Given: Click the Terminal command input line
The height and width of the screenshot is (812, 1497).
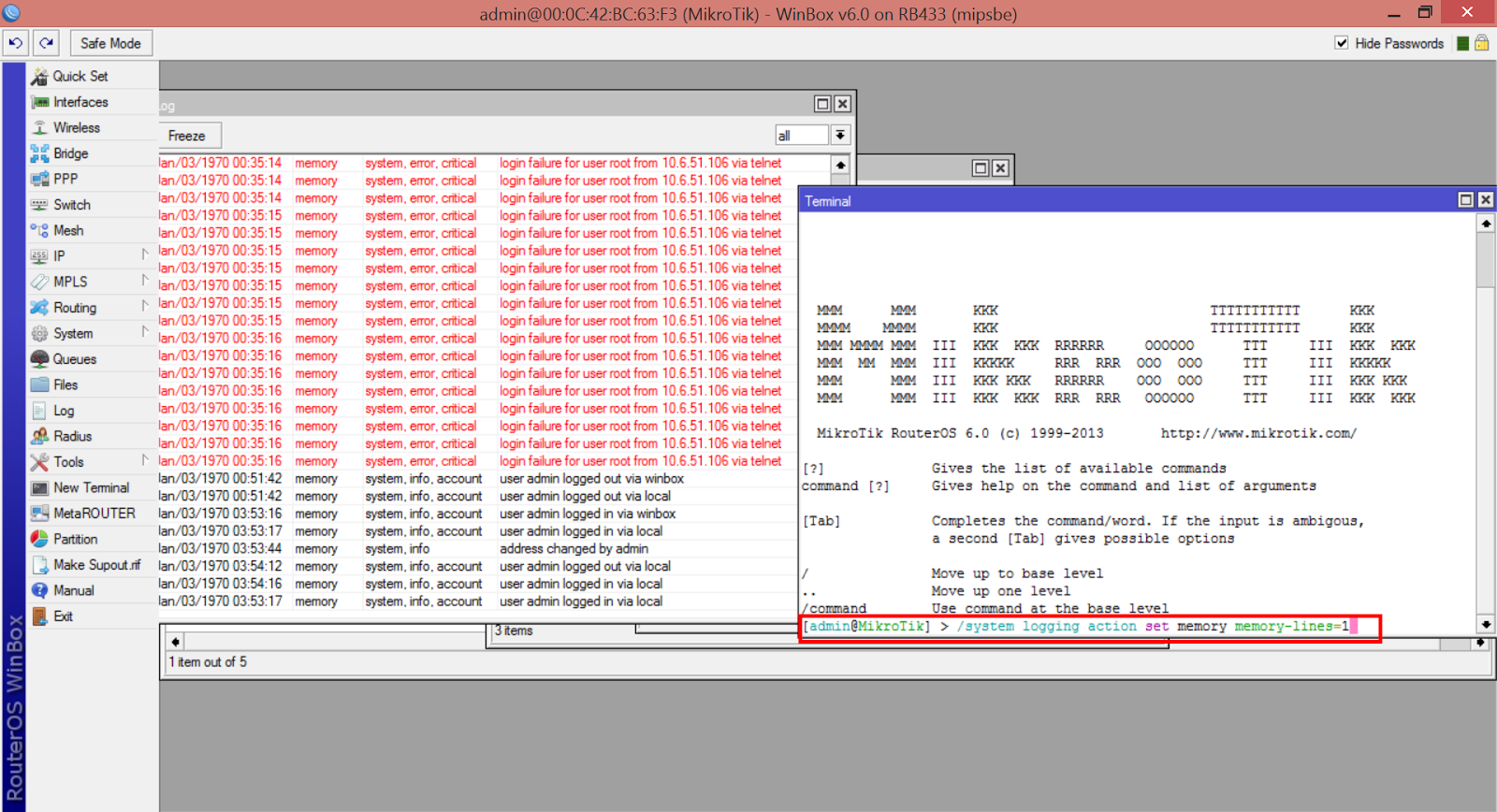Looking at the screenshot, I should 1090,627.
